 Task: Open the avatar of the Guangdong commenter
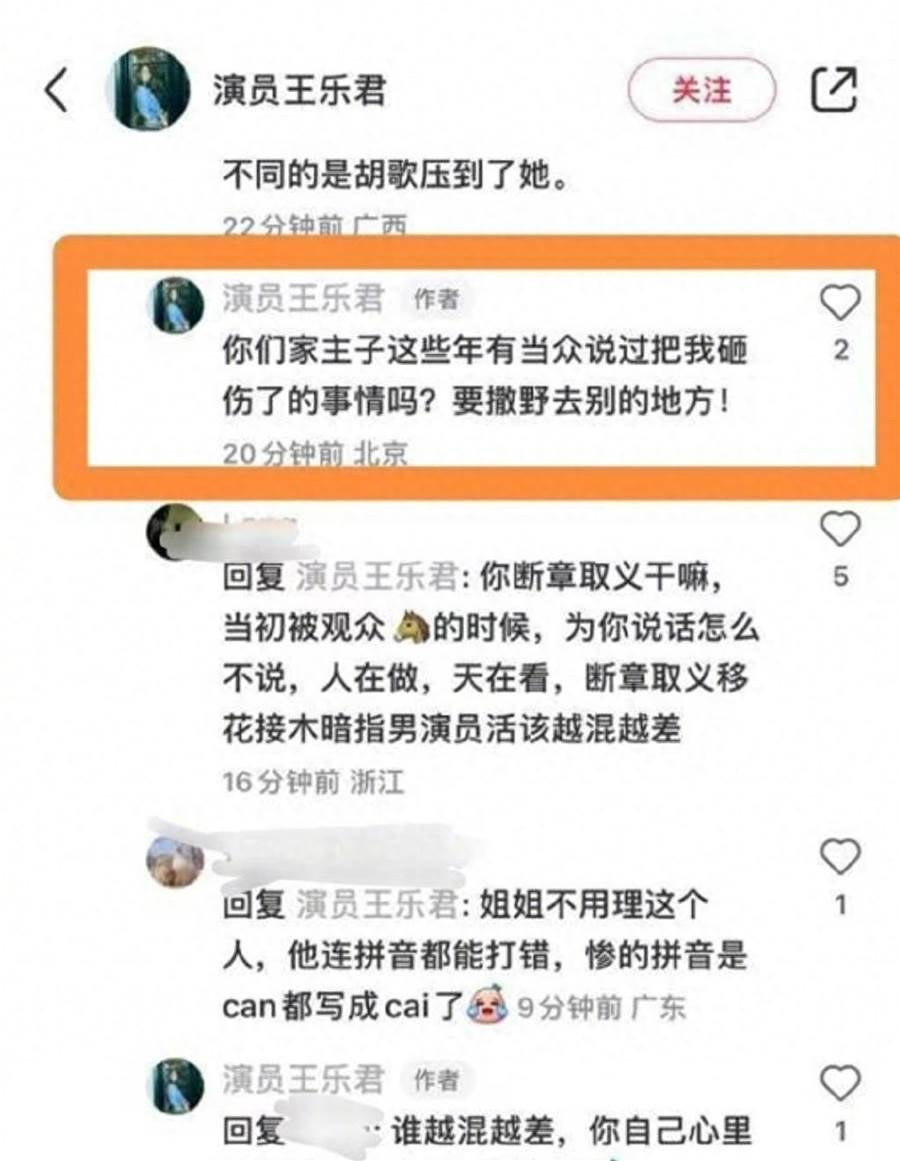click(x=175, y=859)
